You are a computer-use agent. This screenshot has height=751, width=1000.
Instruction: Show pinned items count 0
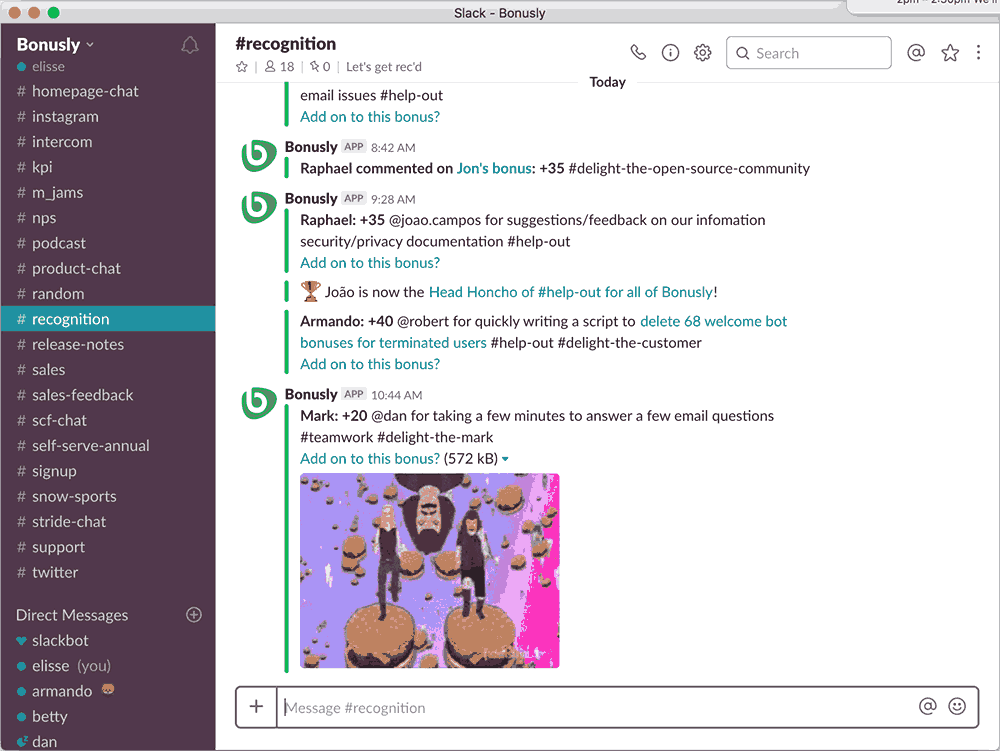(320, 67)
